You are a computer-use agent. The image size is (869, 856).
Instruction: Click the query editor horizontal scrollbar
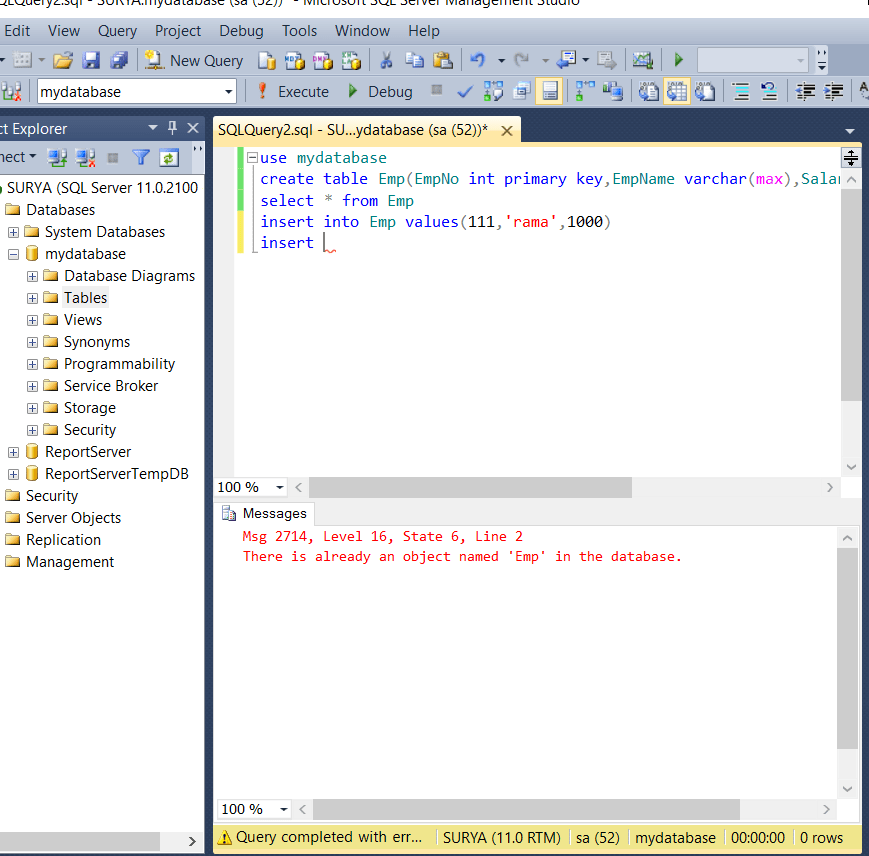[x=470, y=488]
